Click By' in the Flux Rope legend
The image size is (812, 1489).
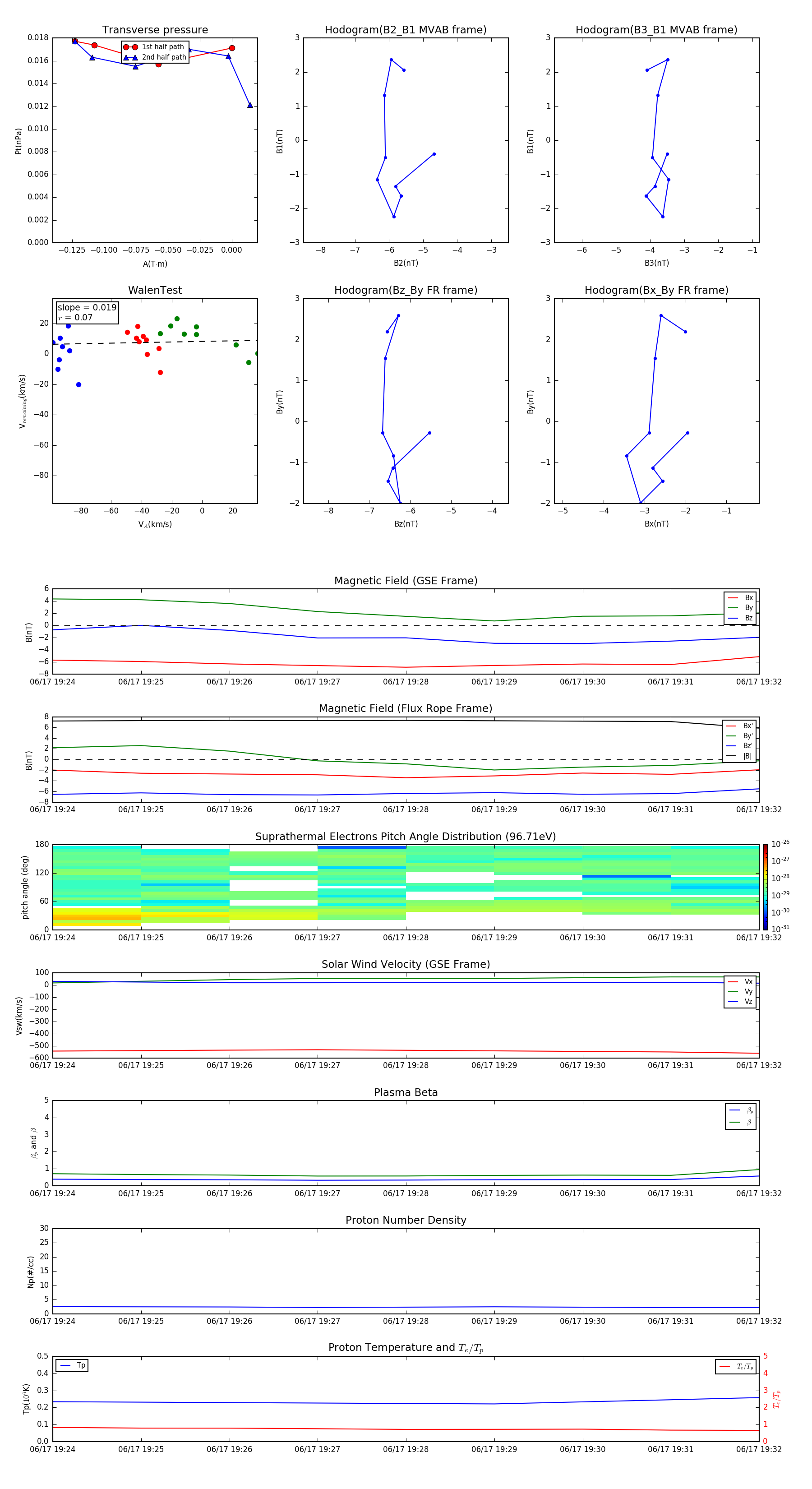coord(748,736)
